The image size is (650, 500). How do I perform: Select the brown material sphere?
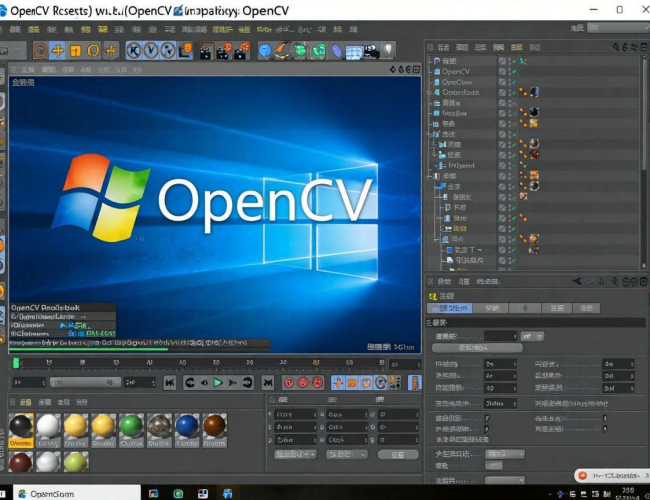(x=215, y=426)
